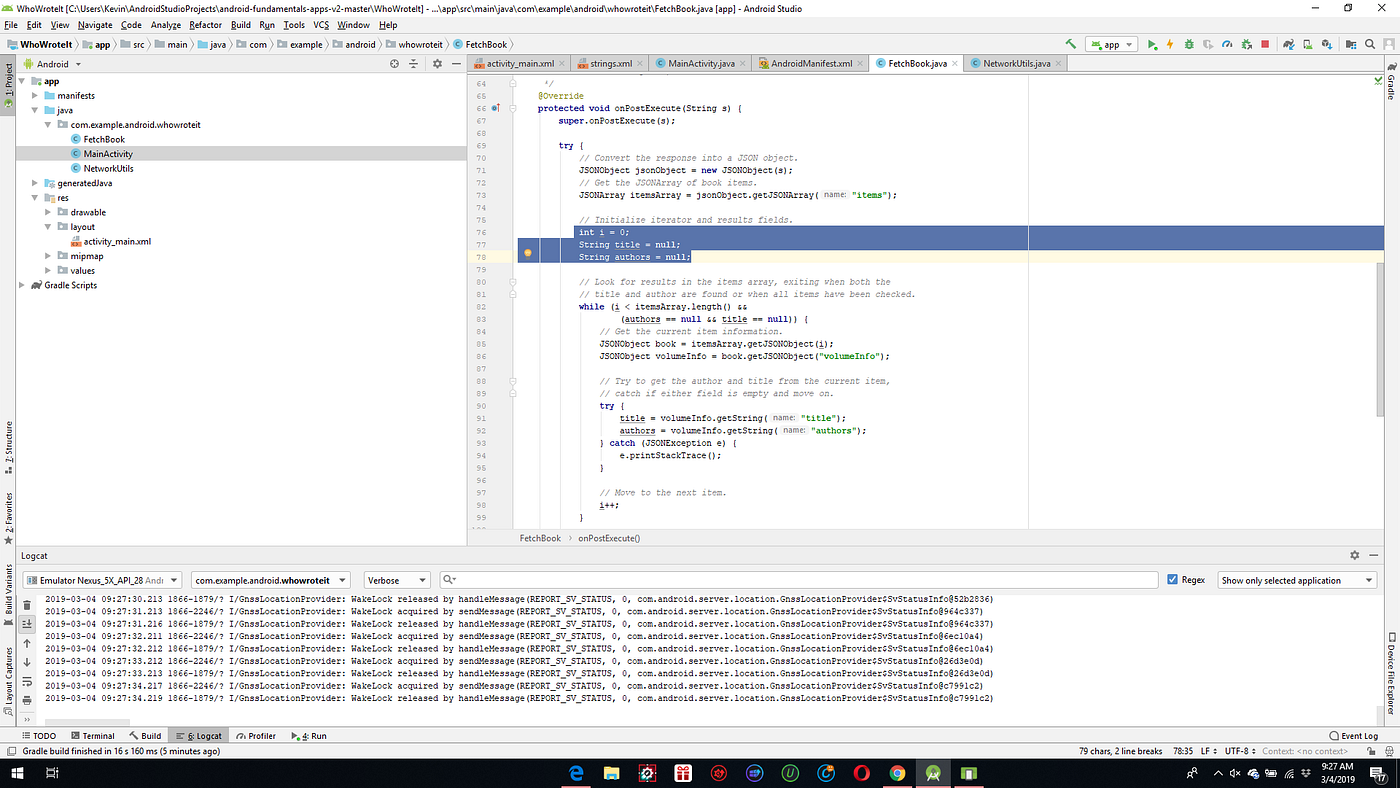Switch to the NetworkUtils.java tab
Image resolution: width=1400 pixels, height=788 pixels.
tap(1013, 62)
